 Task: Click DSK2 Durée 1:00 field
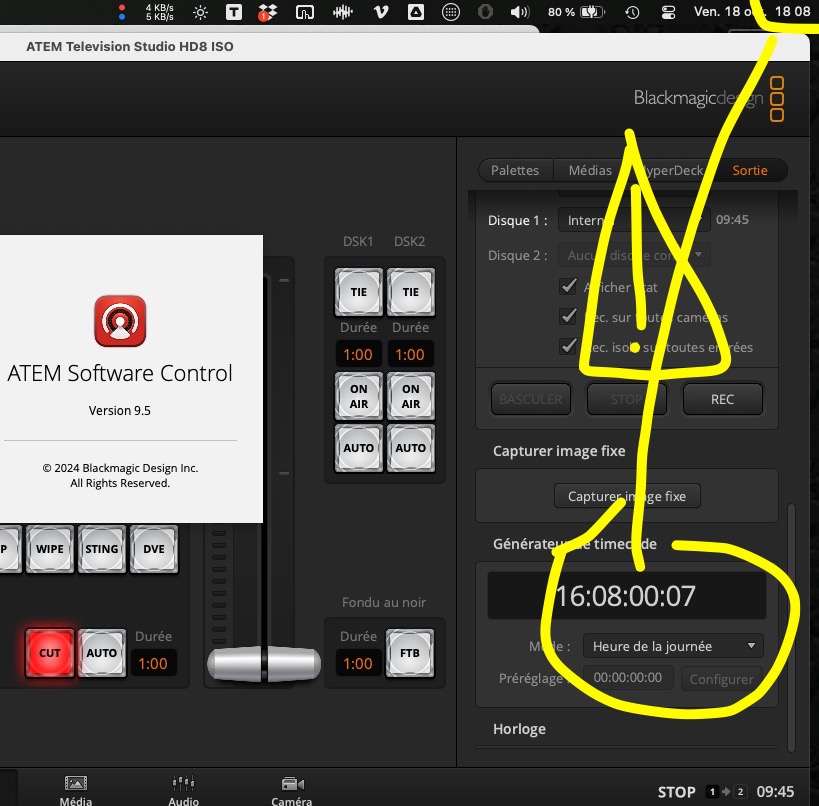tap(410, 355)
